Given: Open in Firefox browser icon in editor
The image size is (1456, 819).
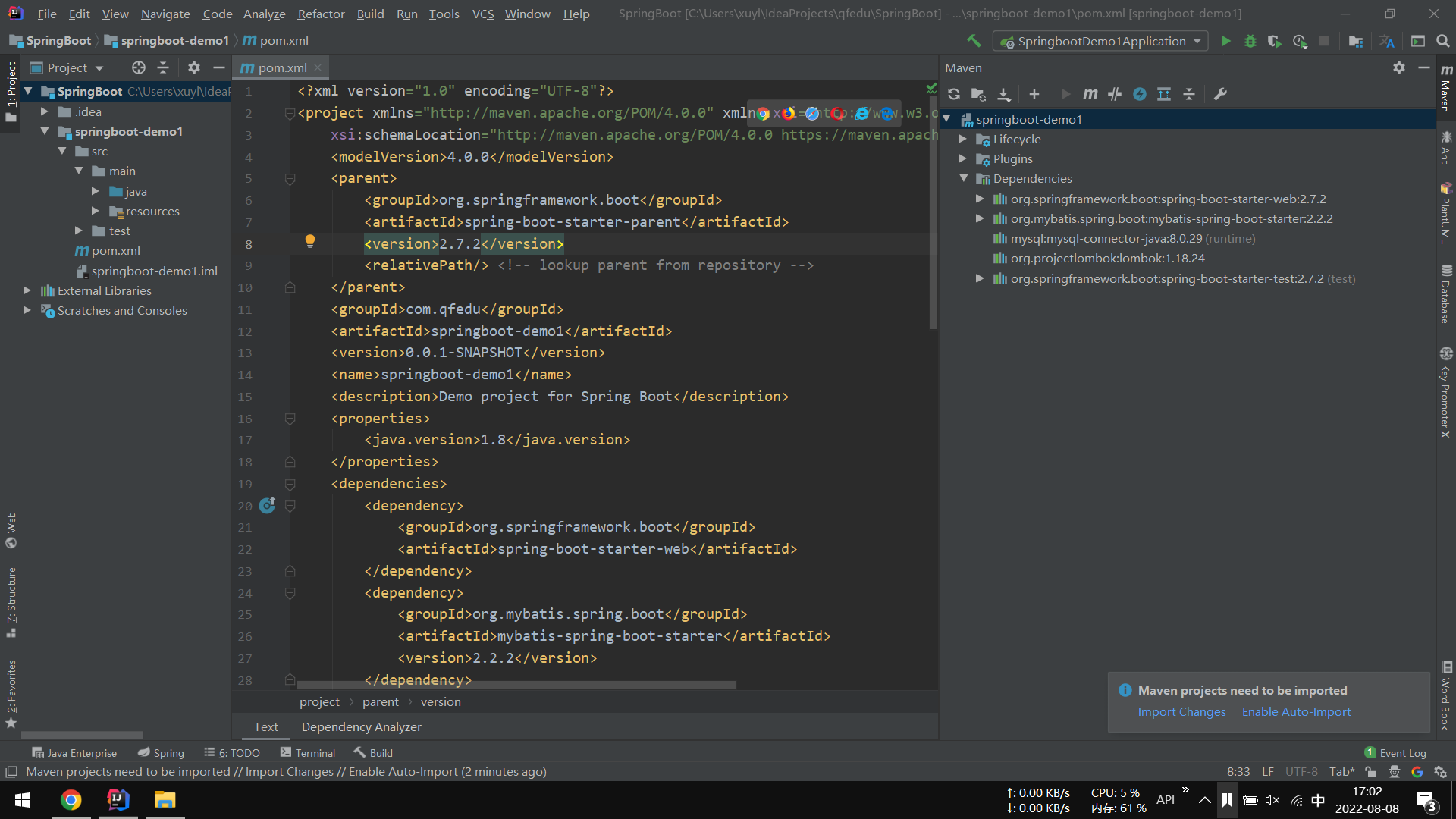Looking at the screenshot, I should click(x=789, y=113).
